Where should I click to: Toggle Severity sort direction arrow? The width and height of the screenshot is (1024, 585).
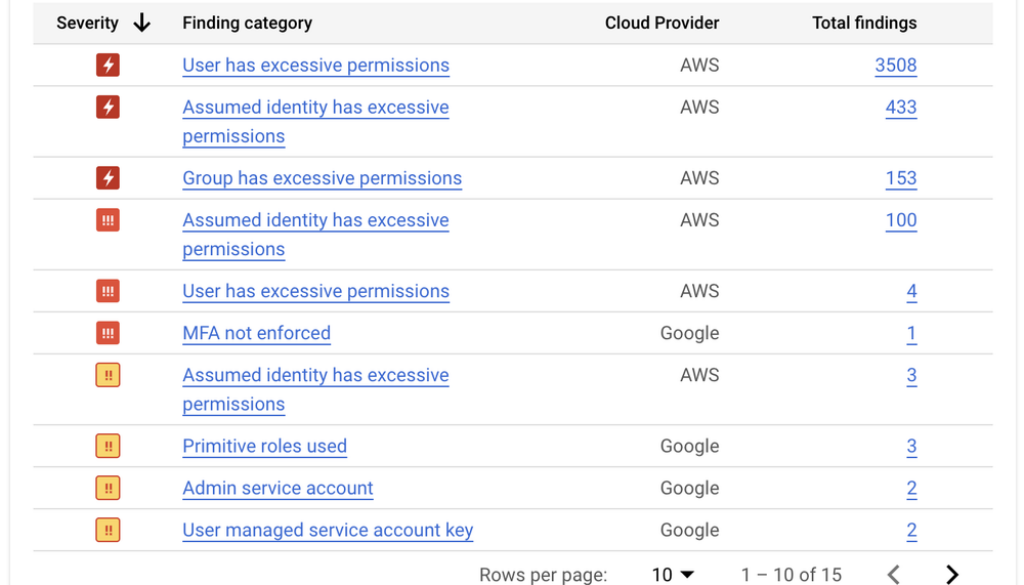click(141, 23)
